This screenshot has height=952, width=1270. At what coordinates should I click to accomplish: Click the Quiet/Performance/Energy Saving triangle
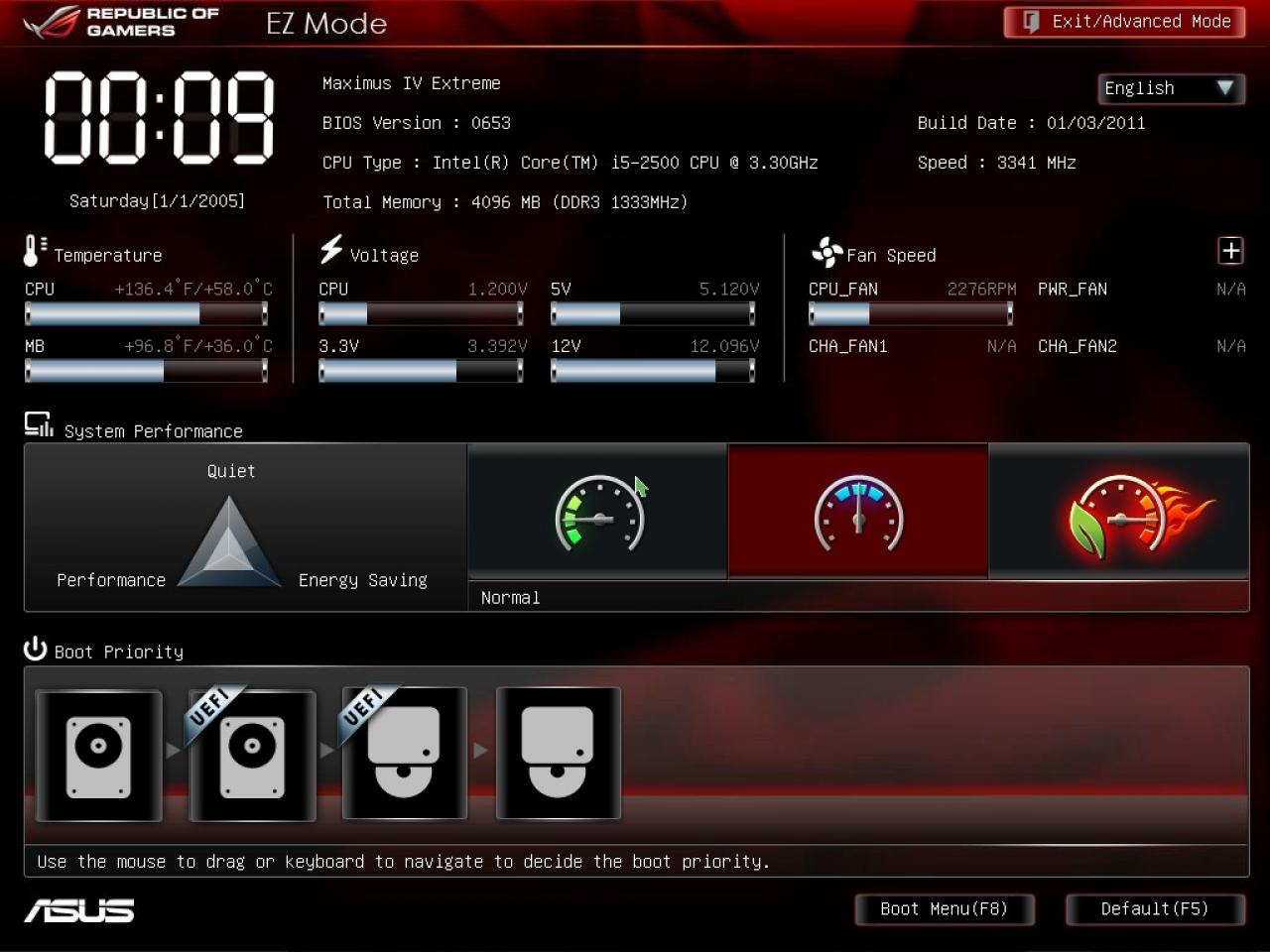pyautogui.click(x=229, y=542)
